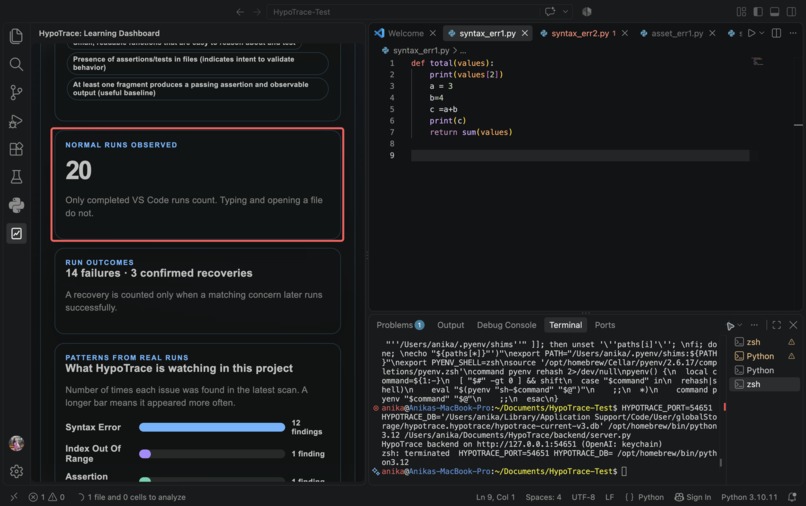This screenshot has height=506, width=806.
Task: Open the Manage gear menu
Action: pos(16,471)
